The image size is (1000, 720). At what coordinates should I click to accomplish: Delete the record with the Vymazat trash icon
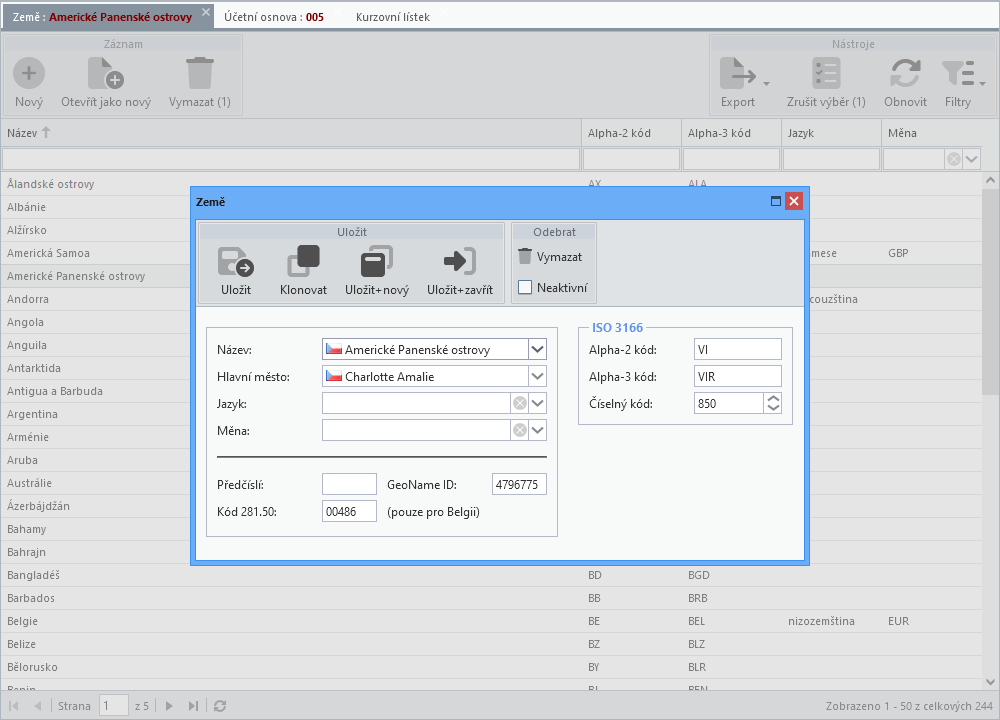[x=525, y=256]
